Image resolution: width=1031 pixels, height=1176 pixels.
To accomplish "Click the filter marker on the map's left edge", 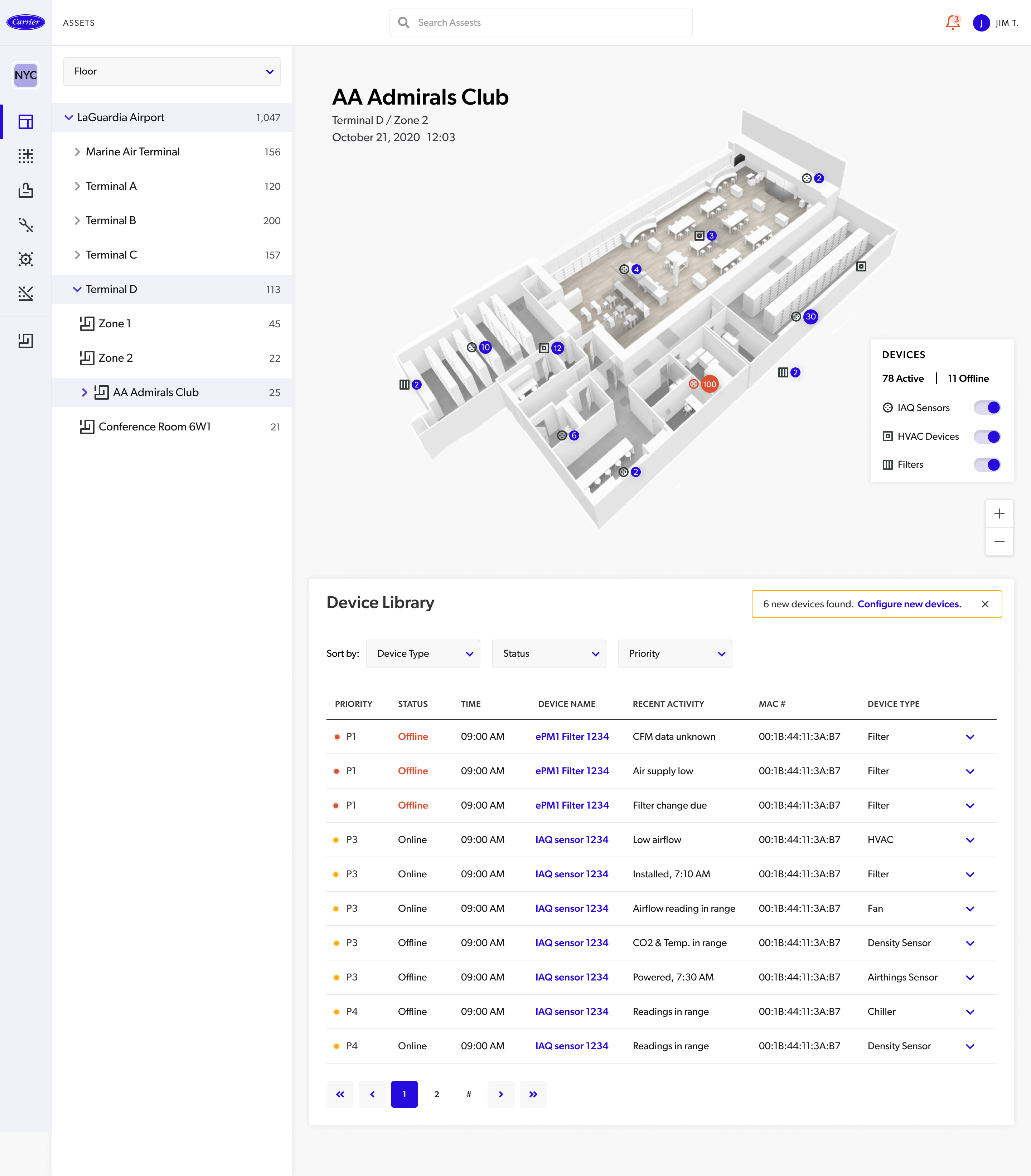I will 410,384.
